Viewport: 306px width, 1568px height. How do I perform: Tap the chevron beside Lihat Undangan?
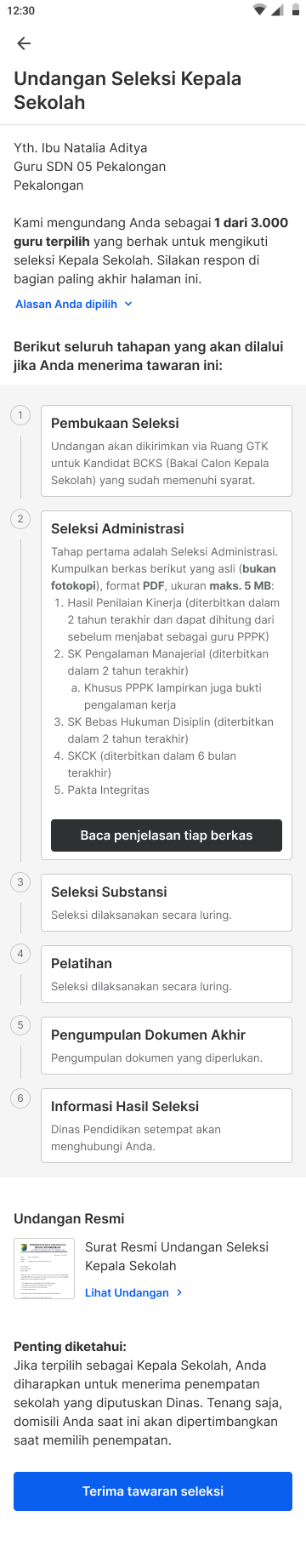(179, 1292)
